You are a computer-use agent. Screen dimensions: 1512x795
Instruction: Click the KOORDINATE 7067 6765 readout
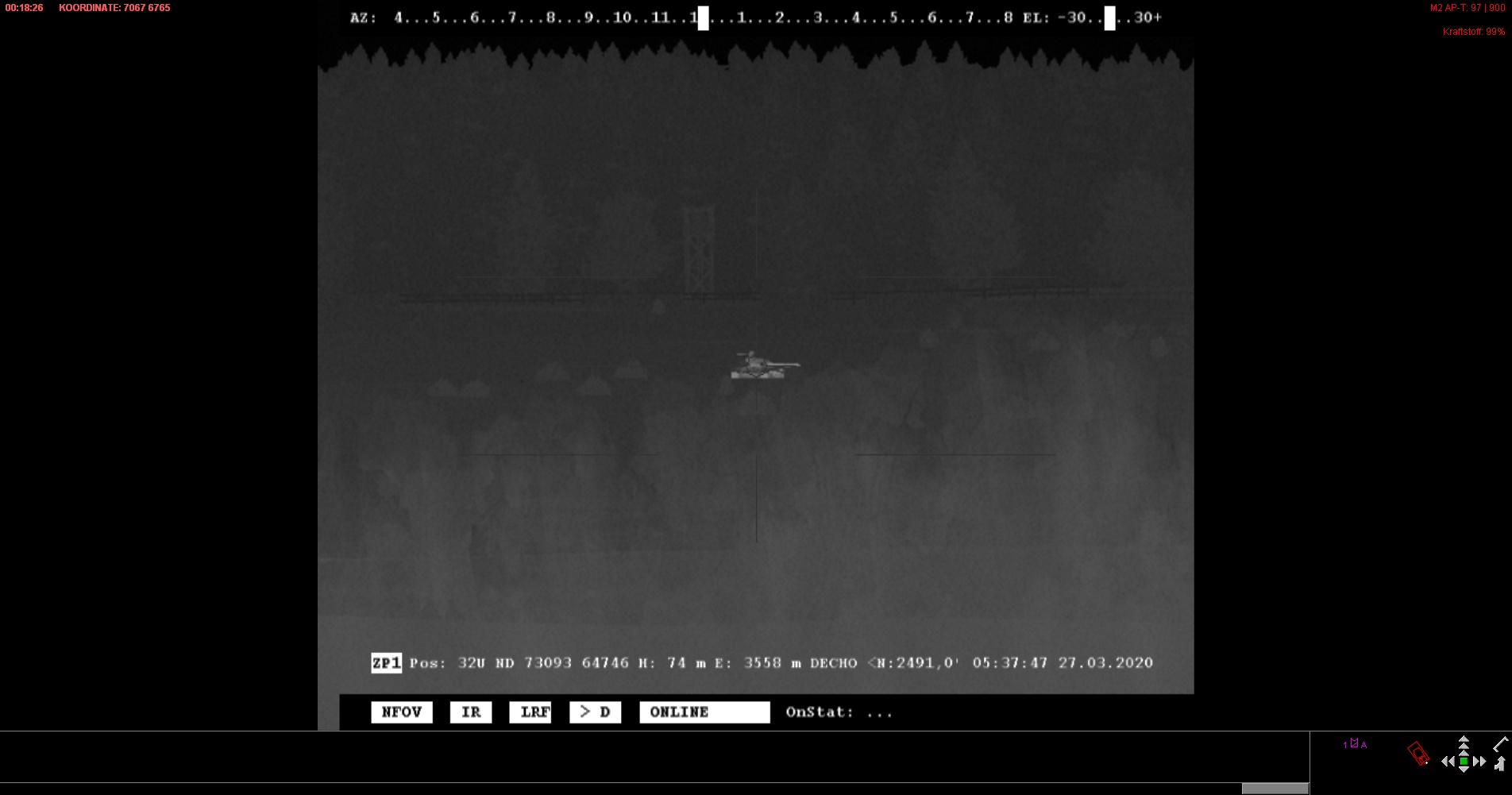click(x=114, y=8)
